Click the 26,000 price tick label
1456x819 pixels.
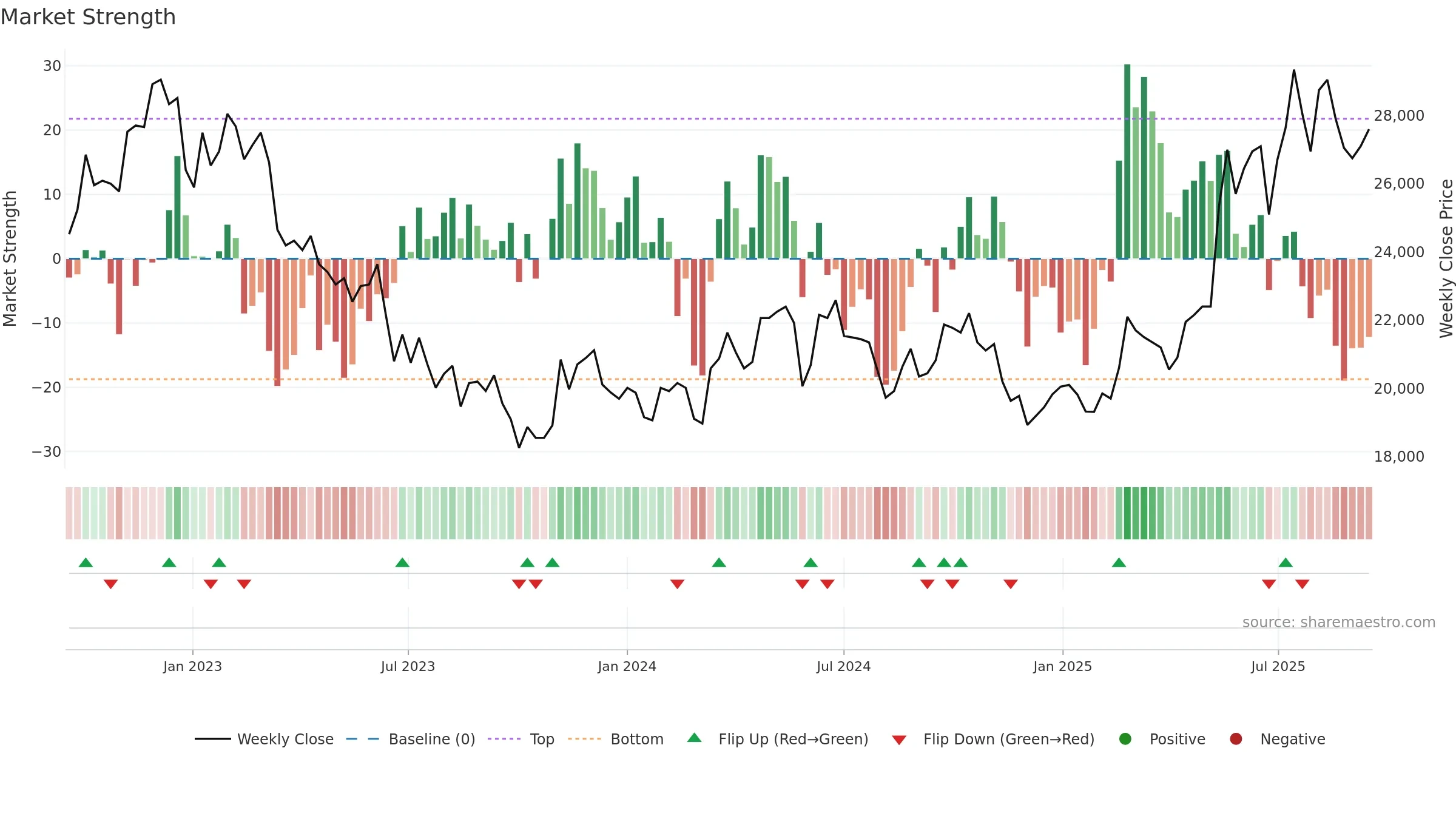[x=1399, y=183]
